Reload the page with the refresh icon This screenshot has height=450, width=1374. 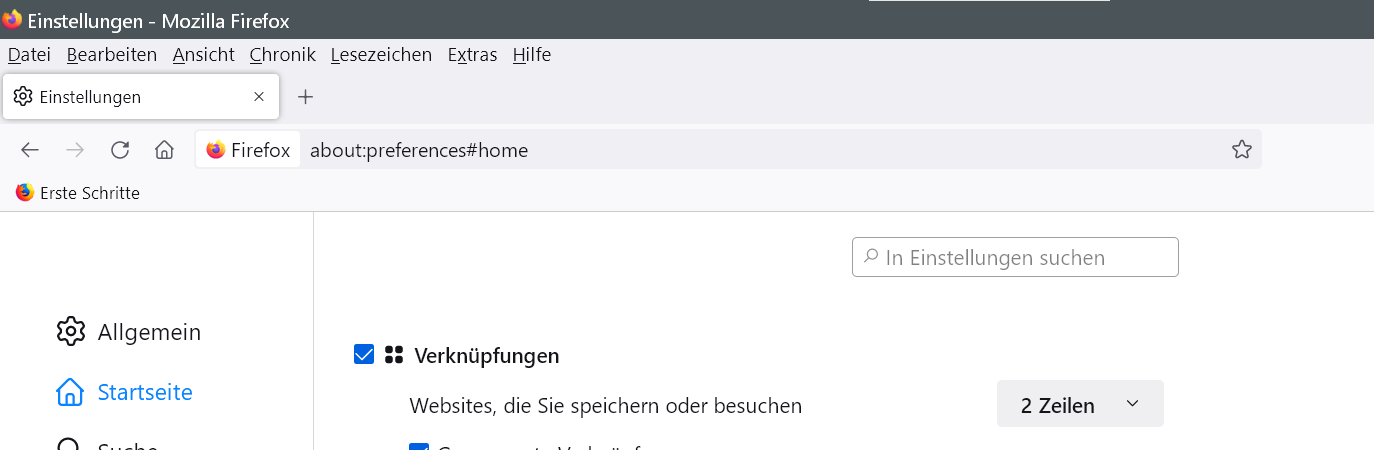click(x=120, y=150)
